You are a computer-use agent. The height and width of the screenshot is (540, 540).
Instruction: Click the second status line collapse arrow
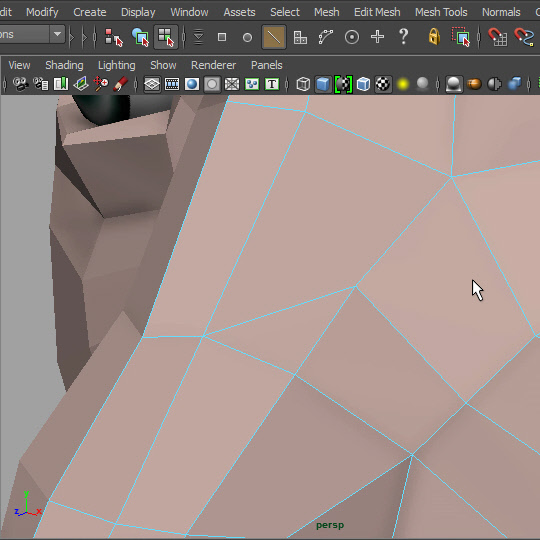[84, 37]
